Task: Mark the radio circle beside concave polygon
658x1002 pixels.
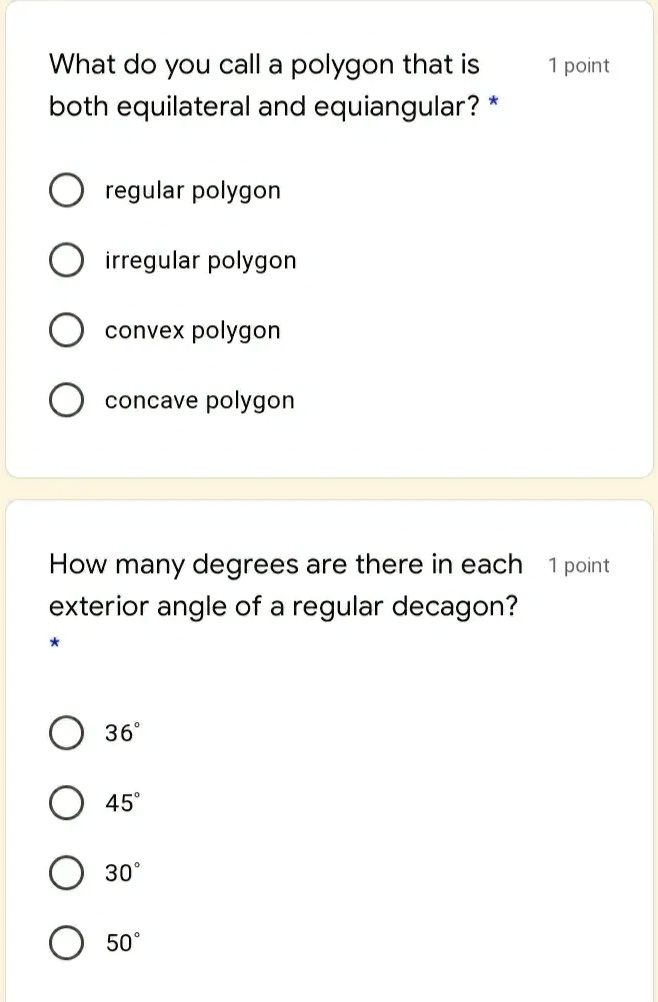Action: (x=66, y=401)
